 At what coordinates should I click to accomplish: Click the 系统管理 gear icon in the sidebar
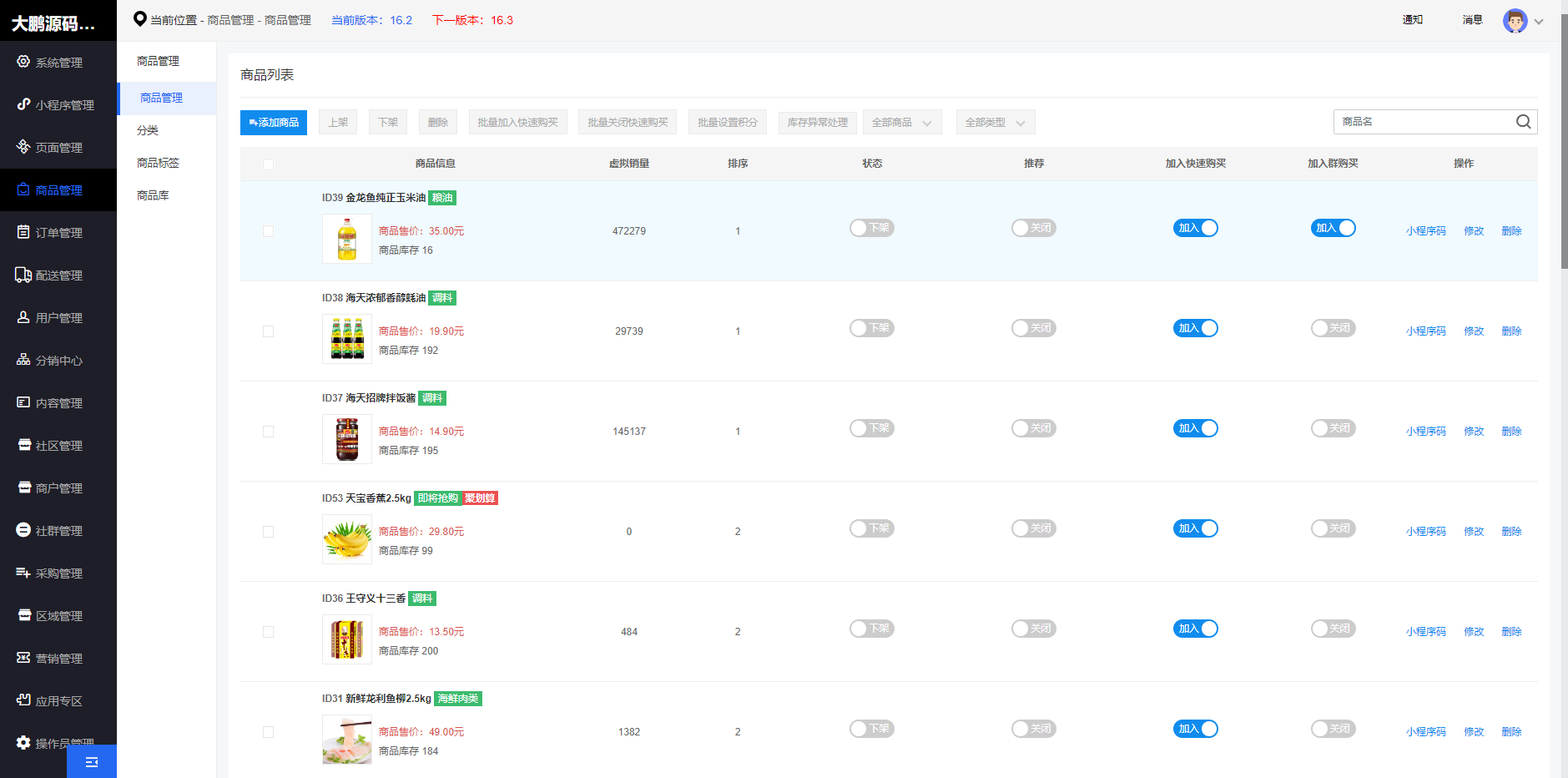click(x=23, y=62)
